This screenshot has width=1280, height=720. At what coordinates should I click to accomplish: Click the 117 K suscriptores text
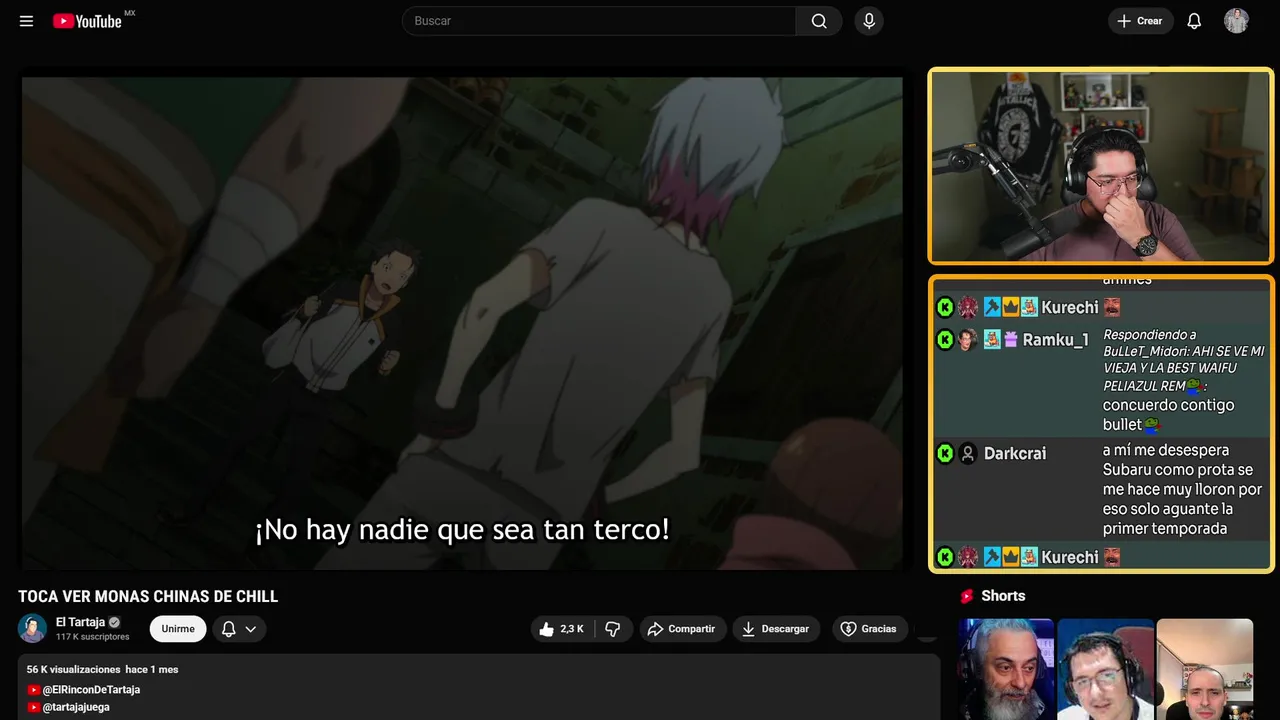93,637
